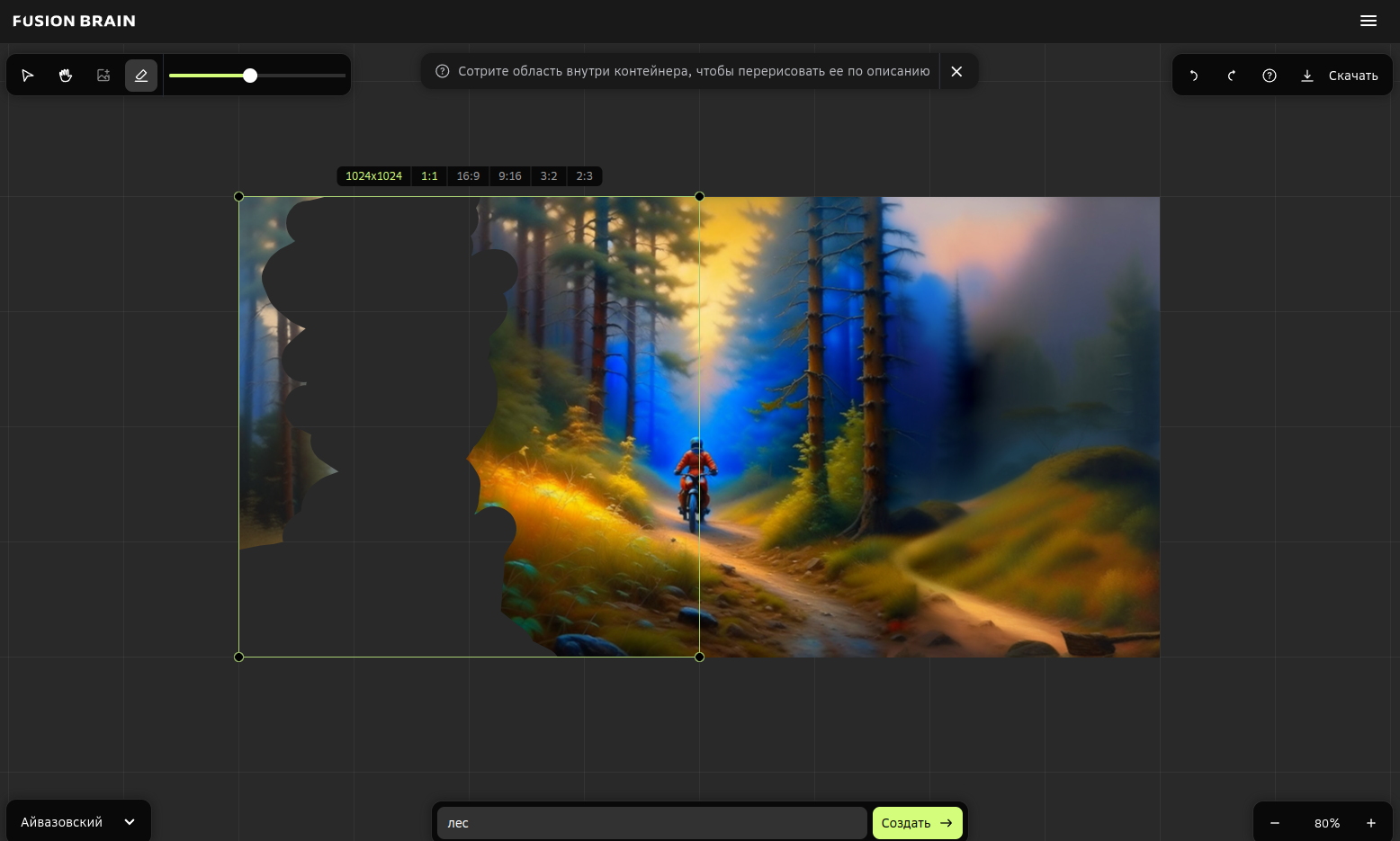Click the top-right container corner handle

point(699,196)
